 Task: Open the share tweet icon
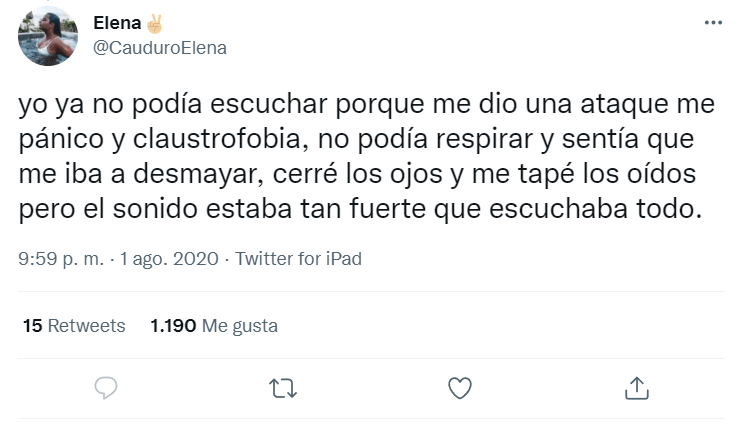637,387
